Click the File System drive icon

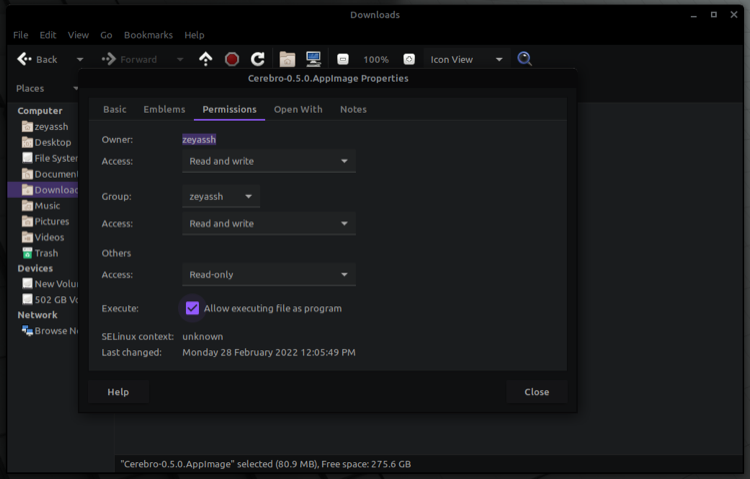pos(27,158)
